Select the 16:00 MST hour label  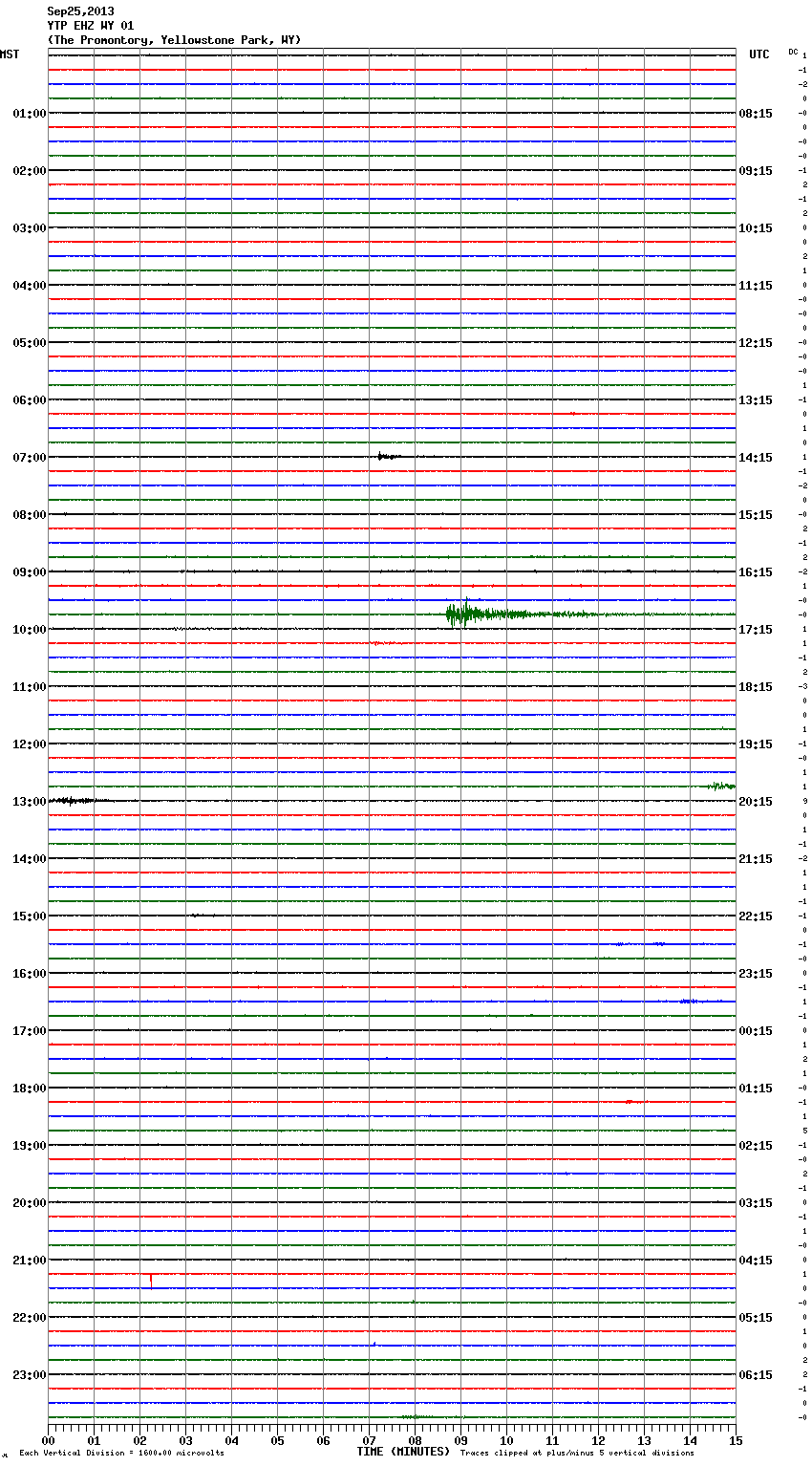click(x=30, y=974)
